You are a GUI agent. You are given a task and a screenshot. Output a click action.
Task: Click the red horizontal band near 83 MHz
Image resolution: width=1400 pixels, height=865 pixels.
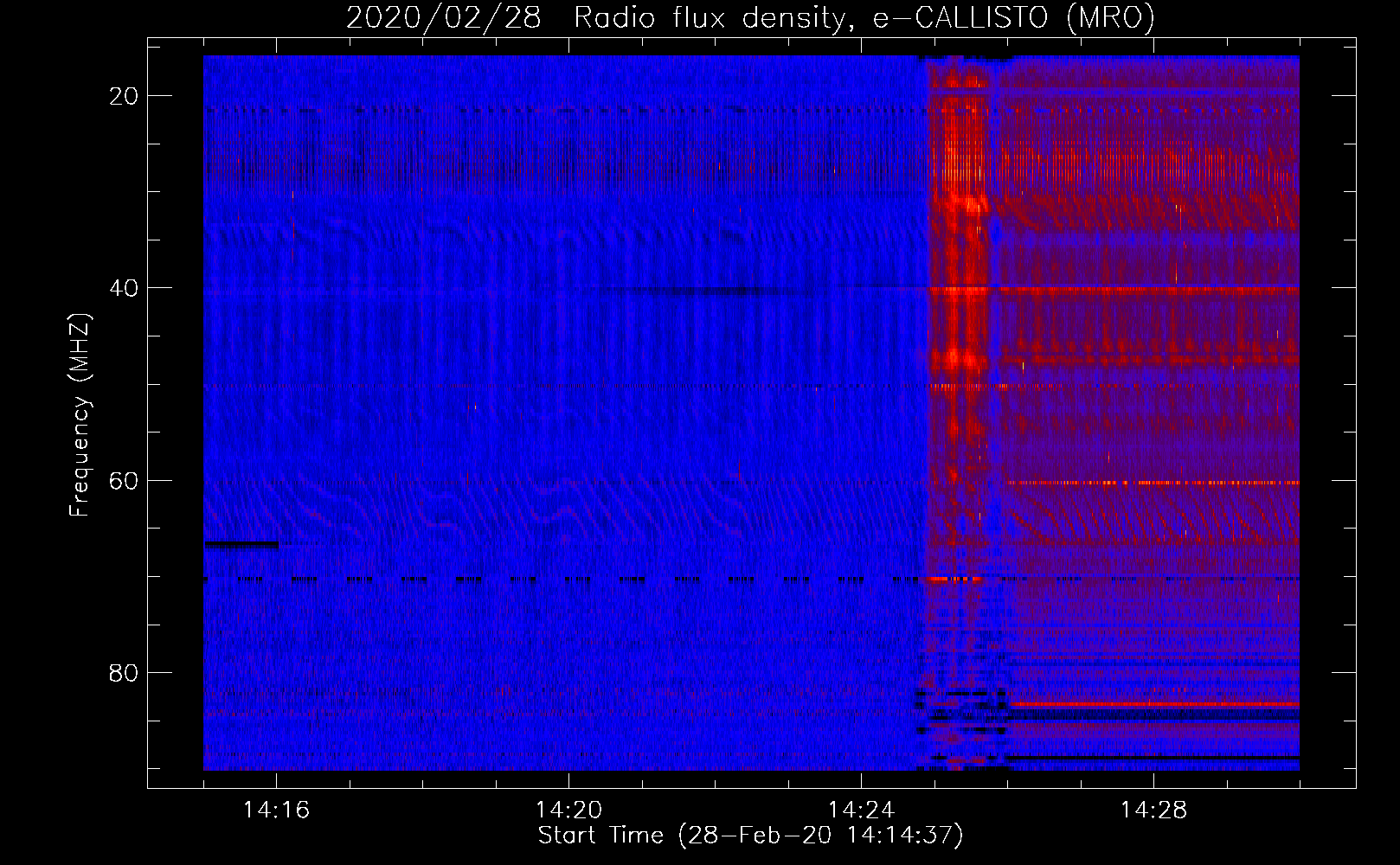(x=1155, y=705)
